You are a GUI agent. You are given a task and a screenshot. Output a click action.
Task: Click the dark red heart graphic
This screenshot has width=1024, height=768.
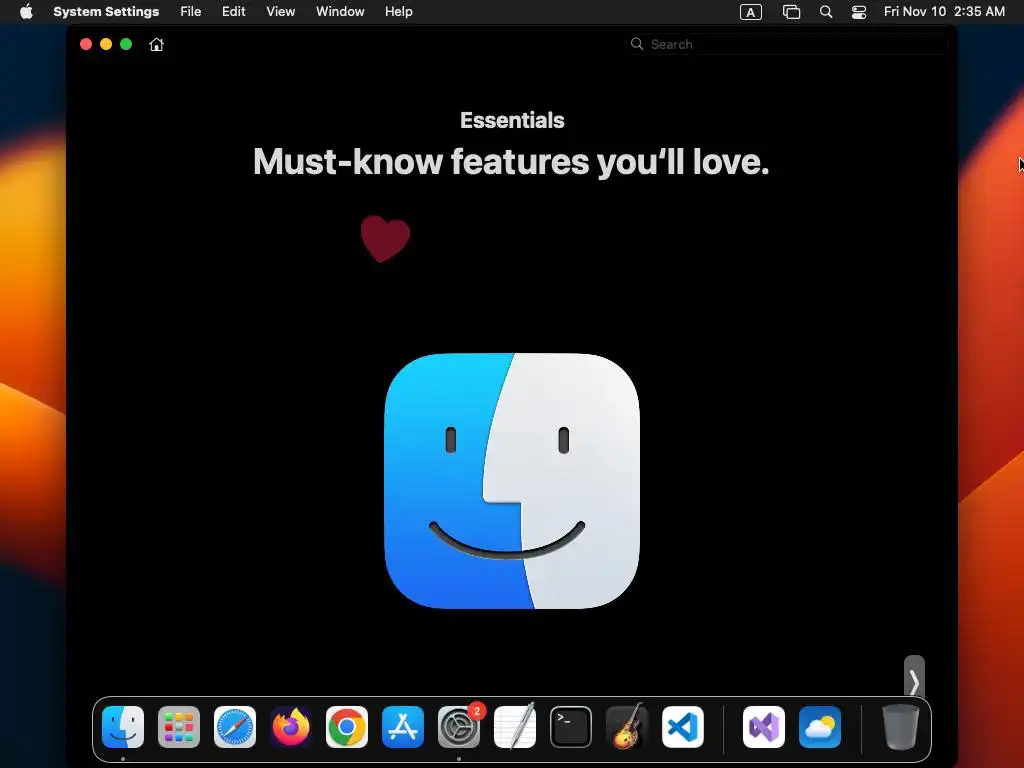point(385,238)
